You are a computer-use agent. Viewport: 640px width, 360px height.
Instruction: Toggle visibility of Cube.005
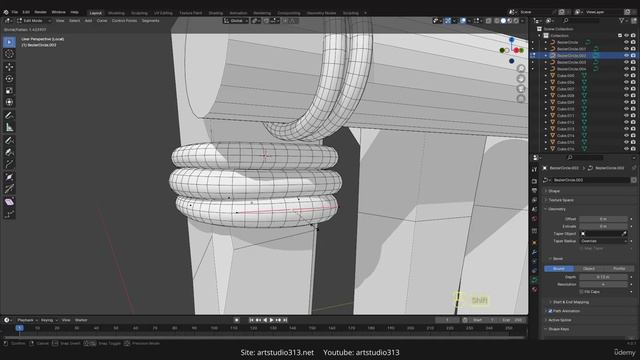626,76
